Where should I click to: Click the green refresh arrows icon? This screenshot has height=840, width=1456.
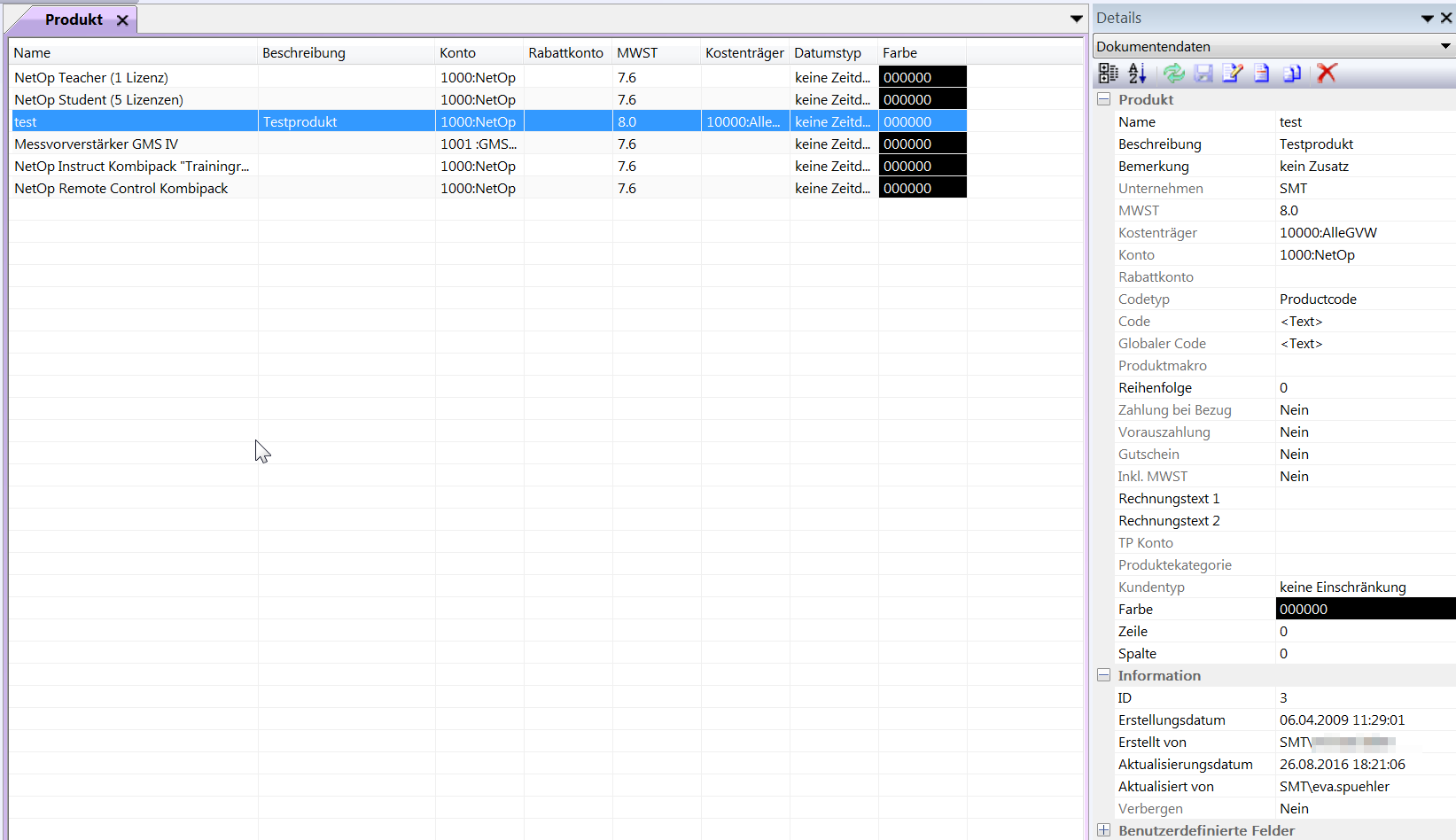[x=1173, y=74]
